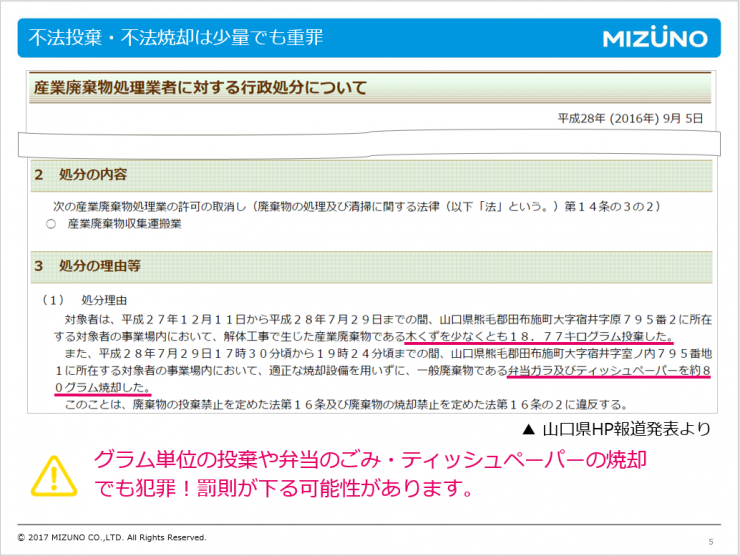The width and height of the screenshot is (740, 556).
Task: Click the line starting また、平成28年7月29日
Action: coord(388,354)
